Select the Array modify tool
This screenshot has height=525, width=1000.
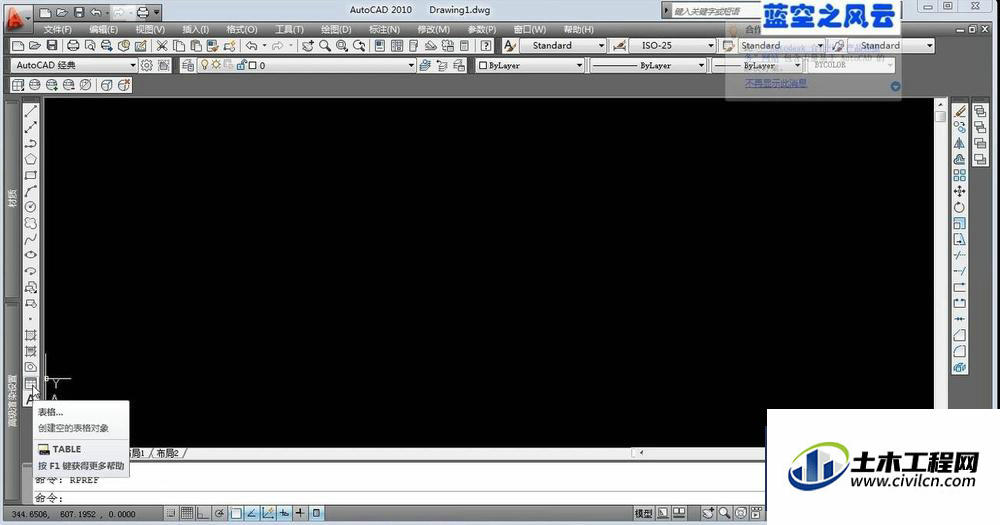[959, 175]
